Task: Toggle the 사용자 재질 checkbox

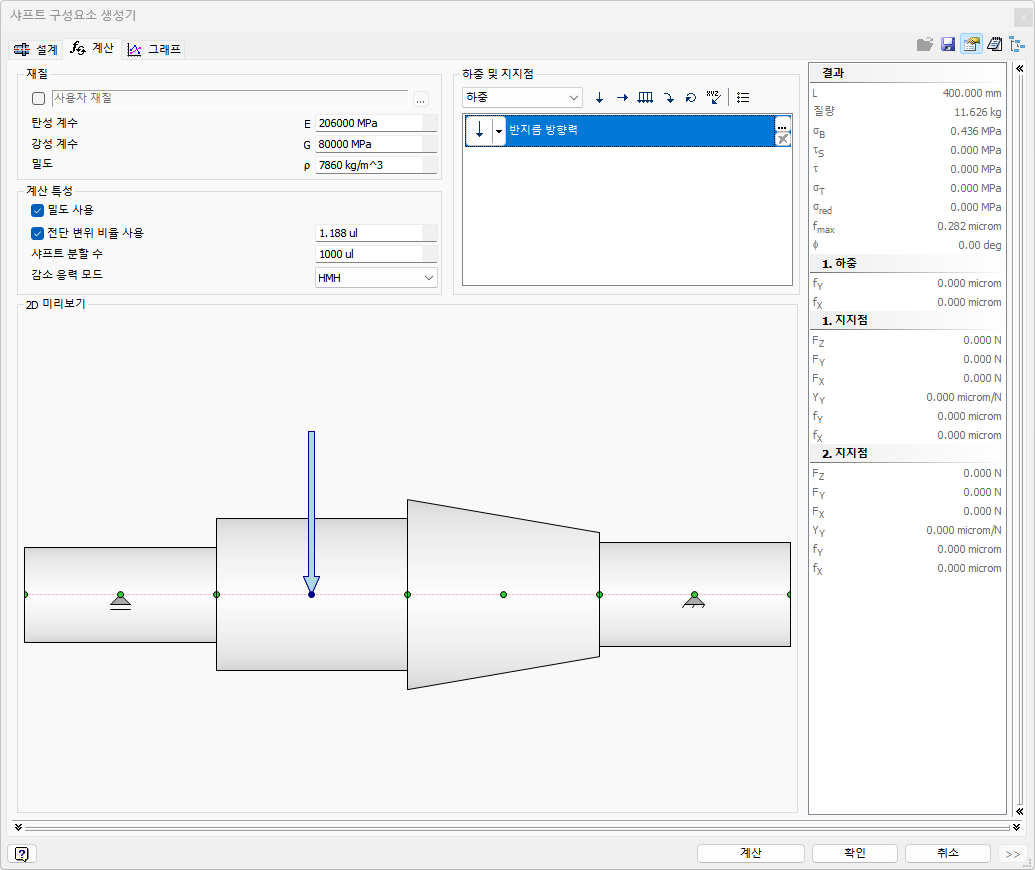Action: tap(38, 98)
